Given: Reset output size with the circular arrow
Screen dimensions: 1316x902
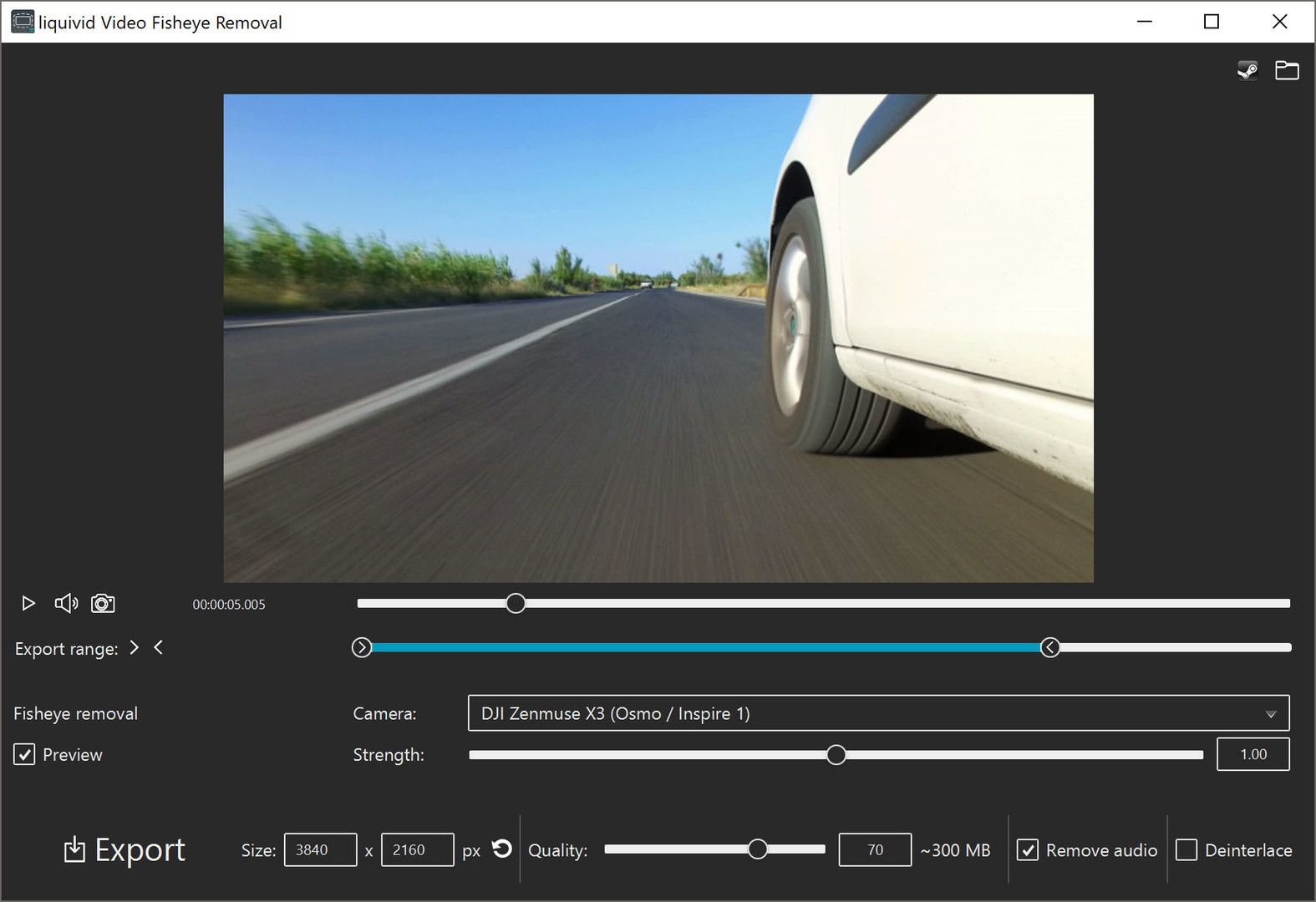Looking at the screenshot, I should pos(501,849).
